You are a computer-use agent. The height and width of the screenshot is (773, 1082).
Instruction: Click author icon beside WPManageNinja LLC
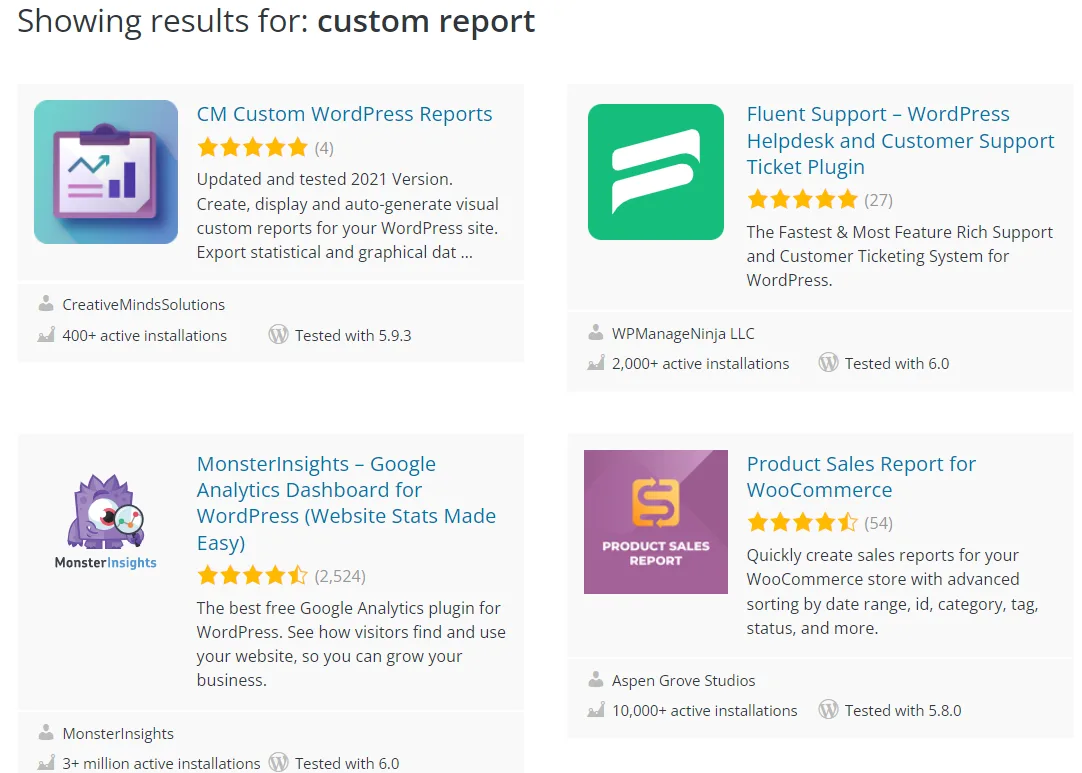tap(596, 333)
